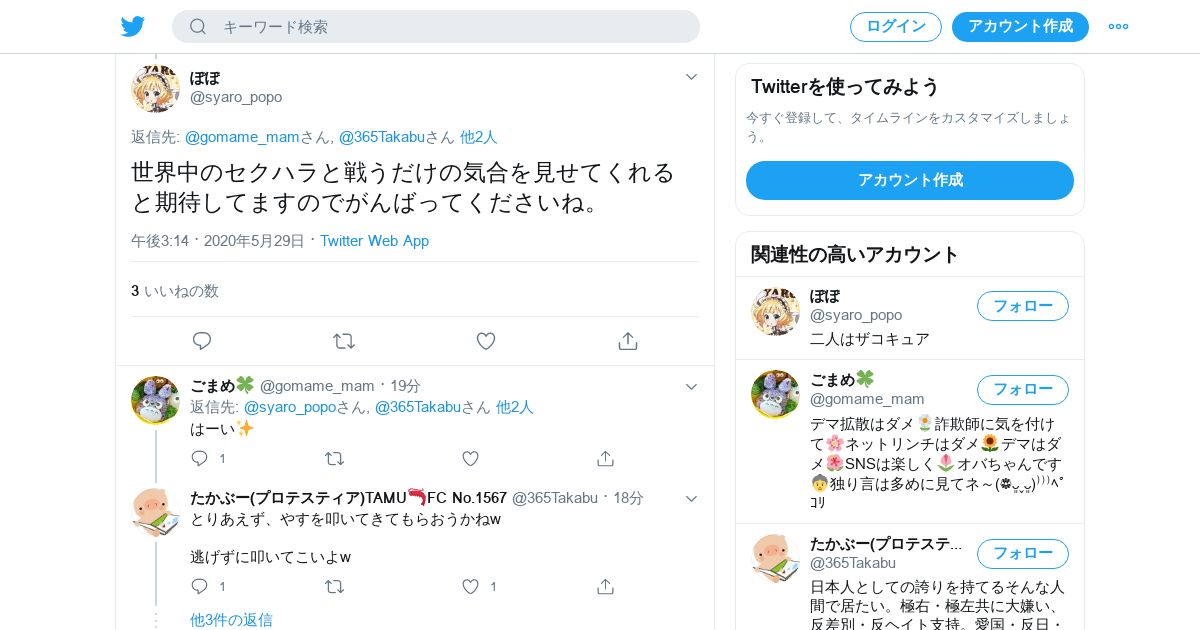Screen dimensions: 1200x630
Task: Expand chevron menu on ぽぽ's main tweet
Action: [691, 77]
